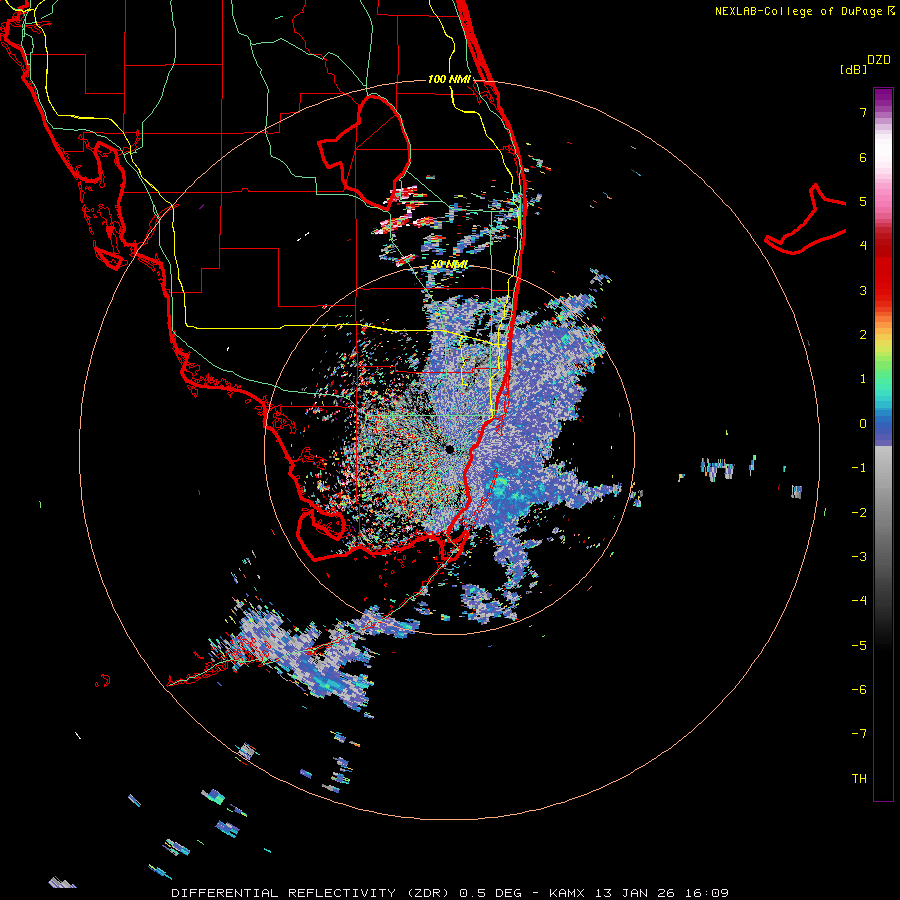Click the black radar site dot
The width and height of the screenshot is (900, 900).
[449, 449]
